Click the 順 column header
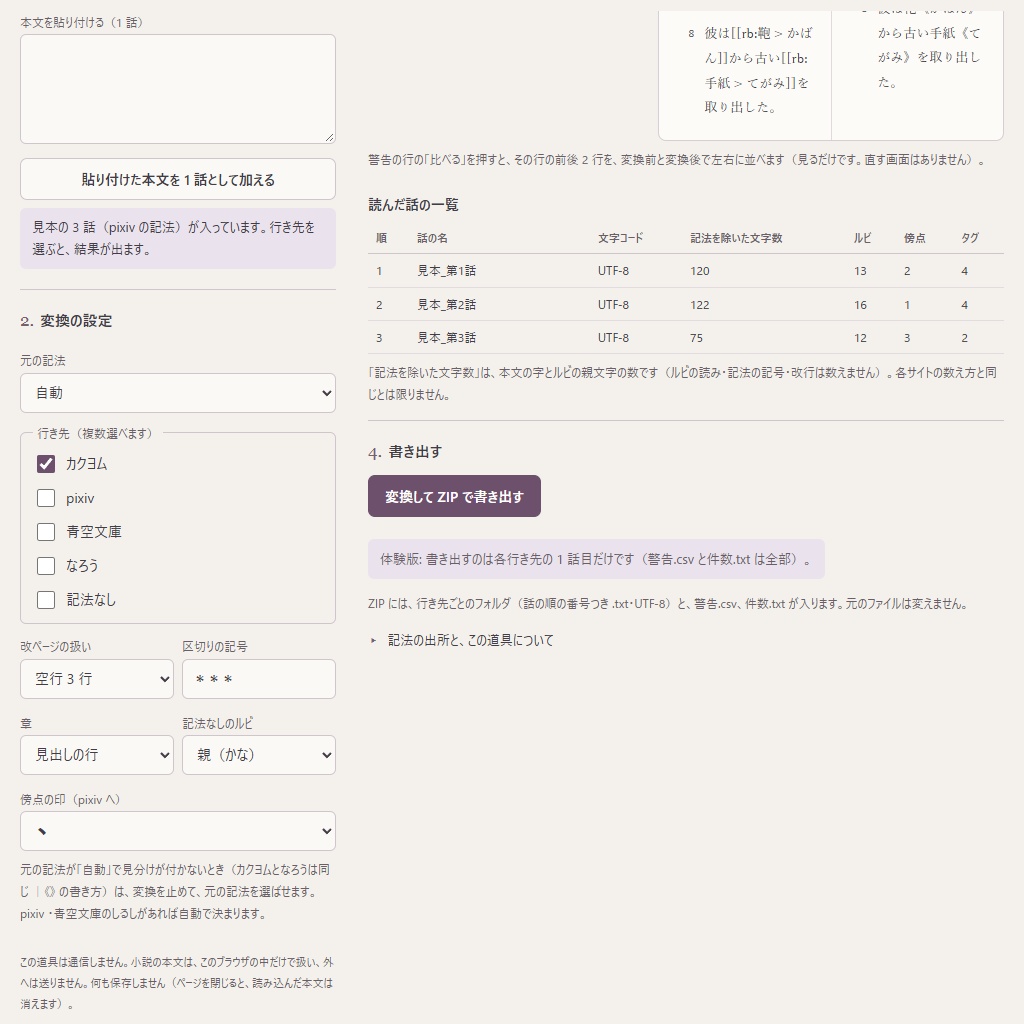This screenshot has width=1024, height=1024. [381, 238]
